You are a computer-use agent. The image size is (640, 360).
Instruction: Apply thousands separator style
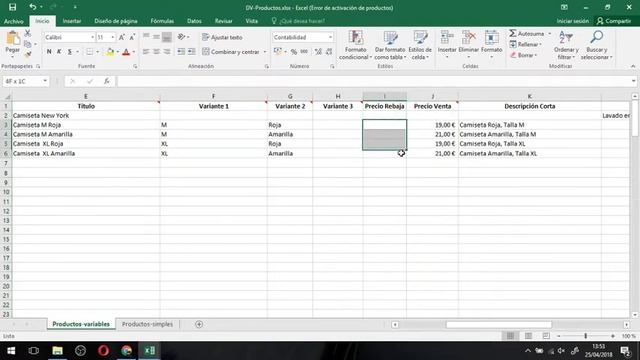pyautogui.click(x=304, y=52)
